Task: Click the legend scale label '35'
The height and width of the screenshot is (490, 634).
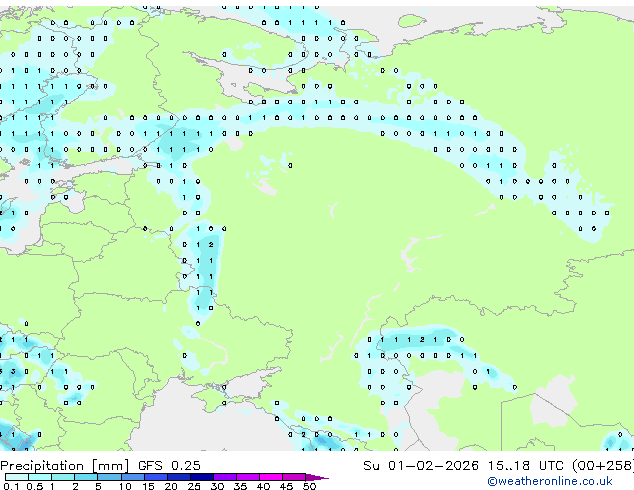Action: coord(240,486)
